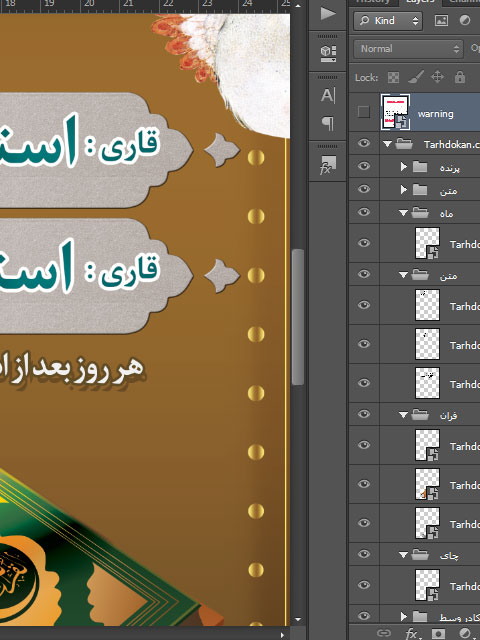
Task: Expand the collapsed متن group
Action: pos(404,189)
